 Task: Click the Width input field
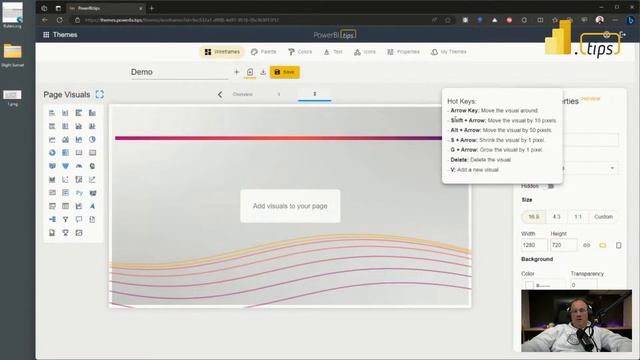534,245
